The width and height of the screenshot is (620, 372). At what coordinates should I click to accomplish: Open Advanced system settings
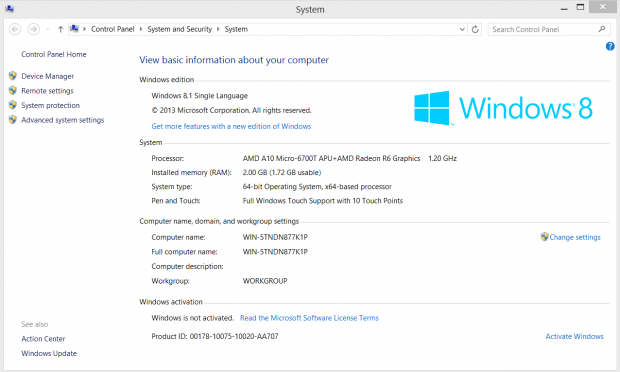tap(62, 120)
